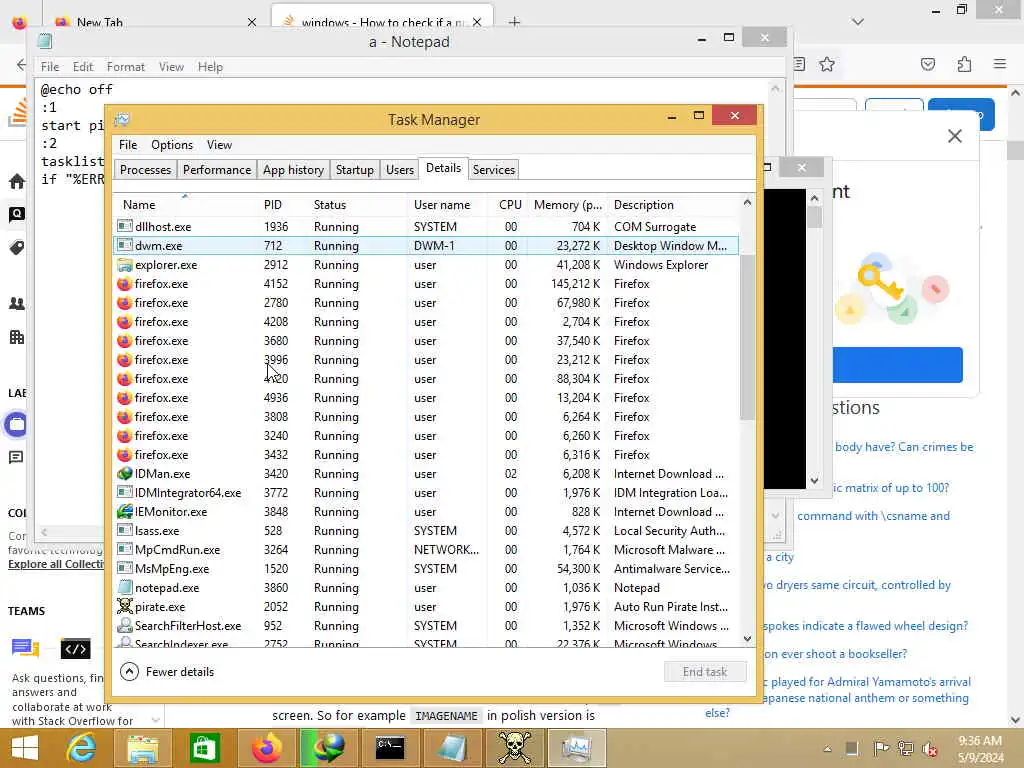This screenshot has width=1024, height=768.
Task: Click the Windows Start button
Action: click(x=25, y=748)
